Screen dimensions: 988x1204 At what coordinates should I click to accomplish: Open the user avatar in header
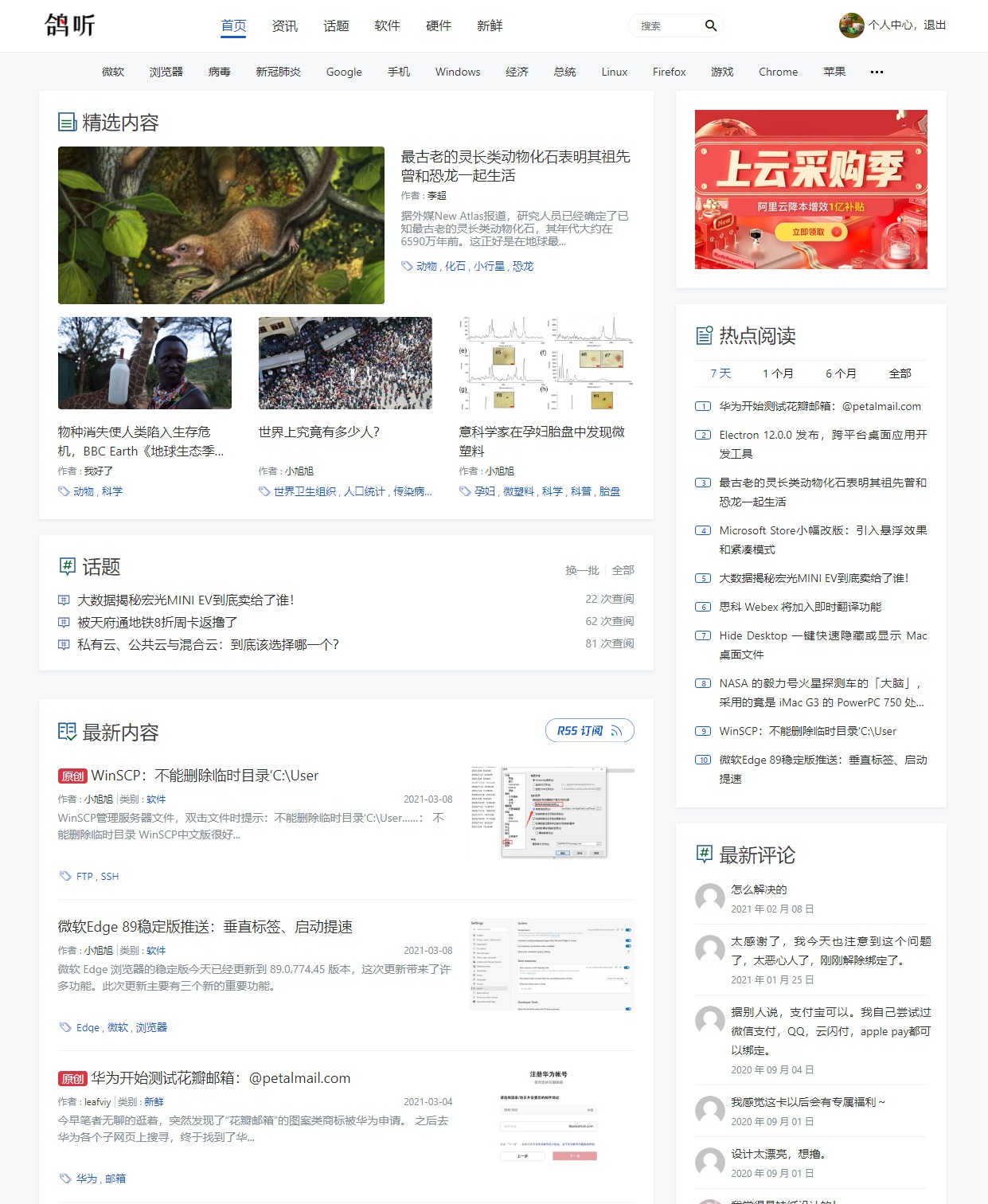pyautogui.click(x=852, y=25)
